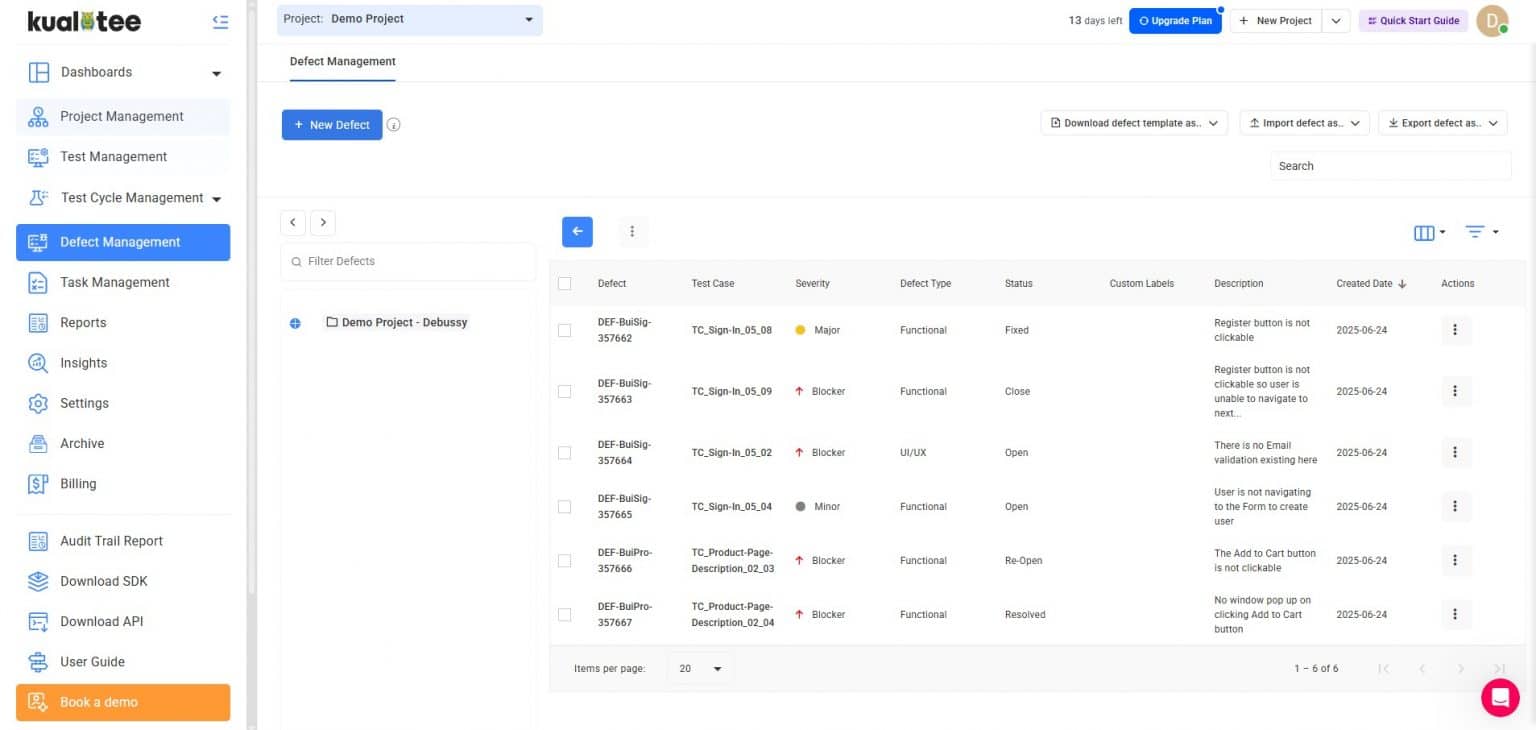
Task: Select checkbox for defect DEF-BuiSig-357664
Action: tap(564, 453)
